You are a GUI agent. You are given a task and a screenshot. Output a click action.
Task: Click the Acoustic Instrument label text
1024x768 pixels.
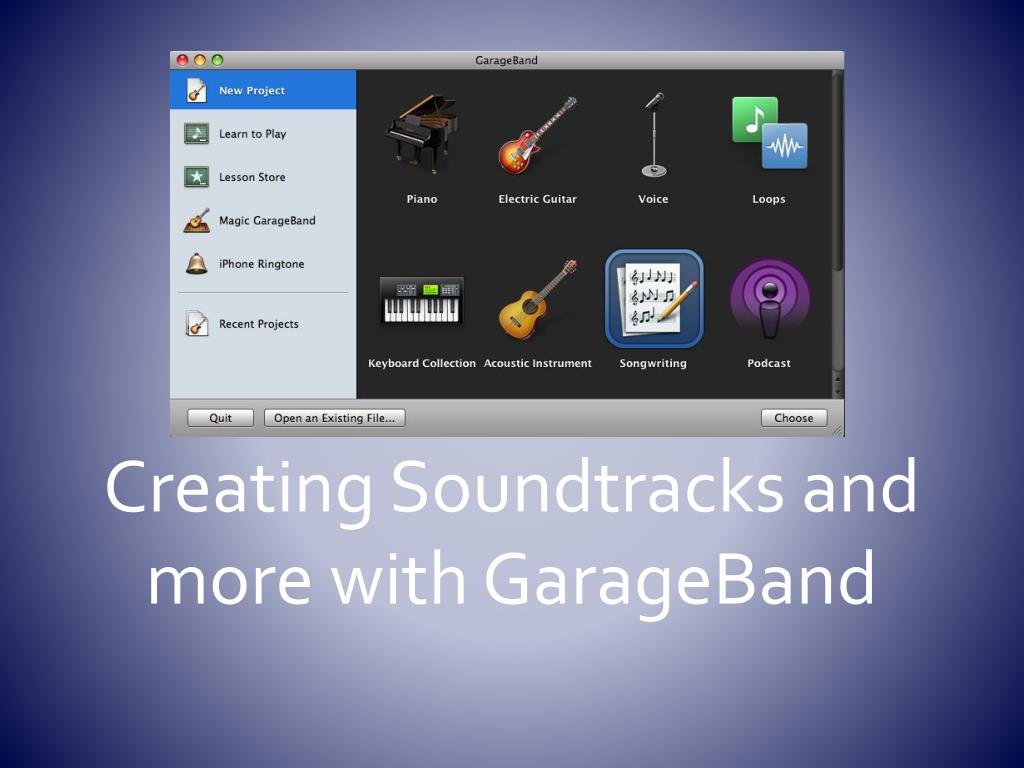(x=537, y=363)
